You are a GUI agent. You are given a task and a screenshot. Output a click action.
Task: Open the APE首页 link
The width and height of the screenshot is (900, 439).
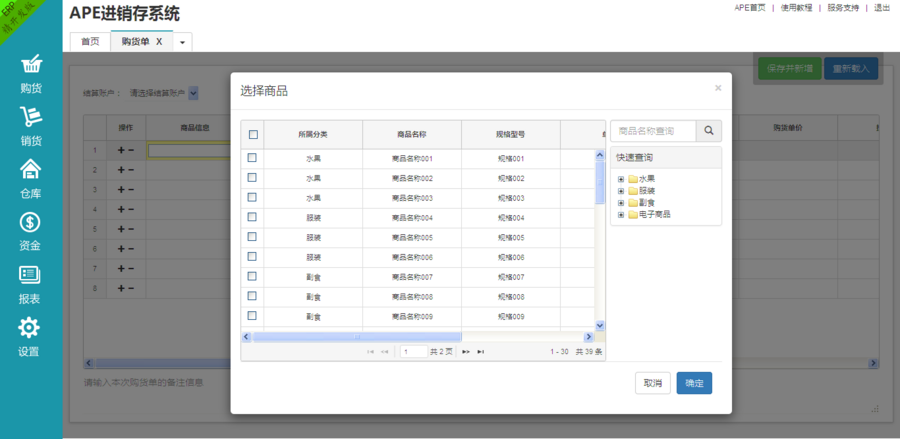pos(750,7)
